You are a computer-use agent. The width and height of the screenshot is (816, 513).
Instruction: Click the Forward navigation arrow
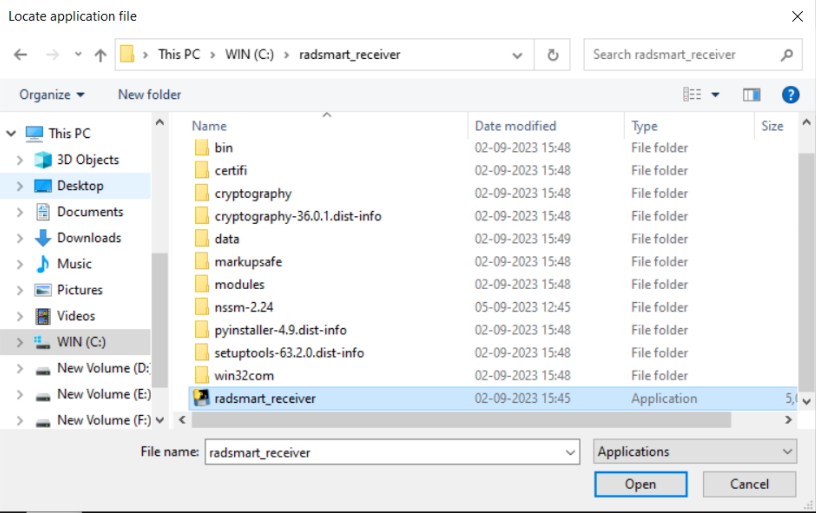53,55
